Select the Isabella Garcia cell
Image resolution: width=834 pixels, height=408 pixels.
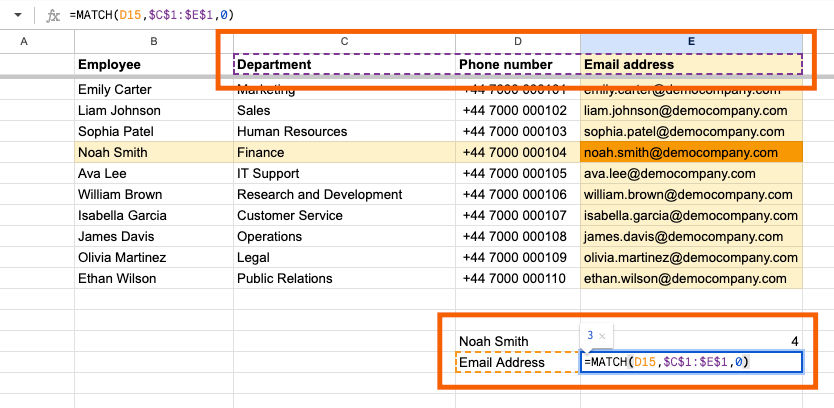154,215
